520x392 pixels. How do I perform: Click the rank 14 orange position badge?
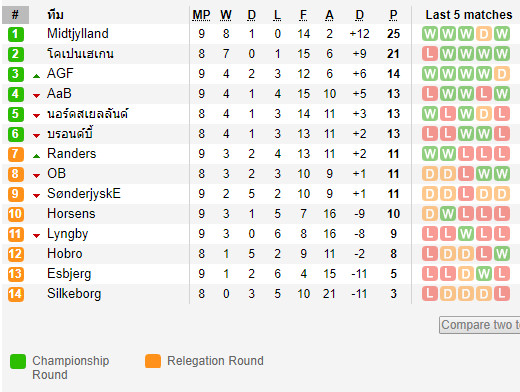pos(16,294)
